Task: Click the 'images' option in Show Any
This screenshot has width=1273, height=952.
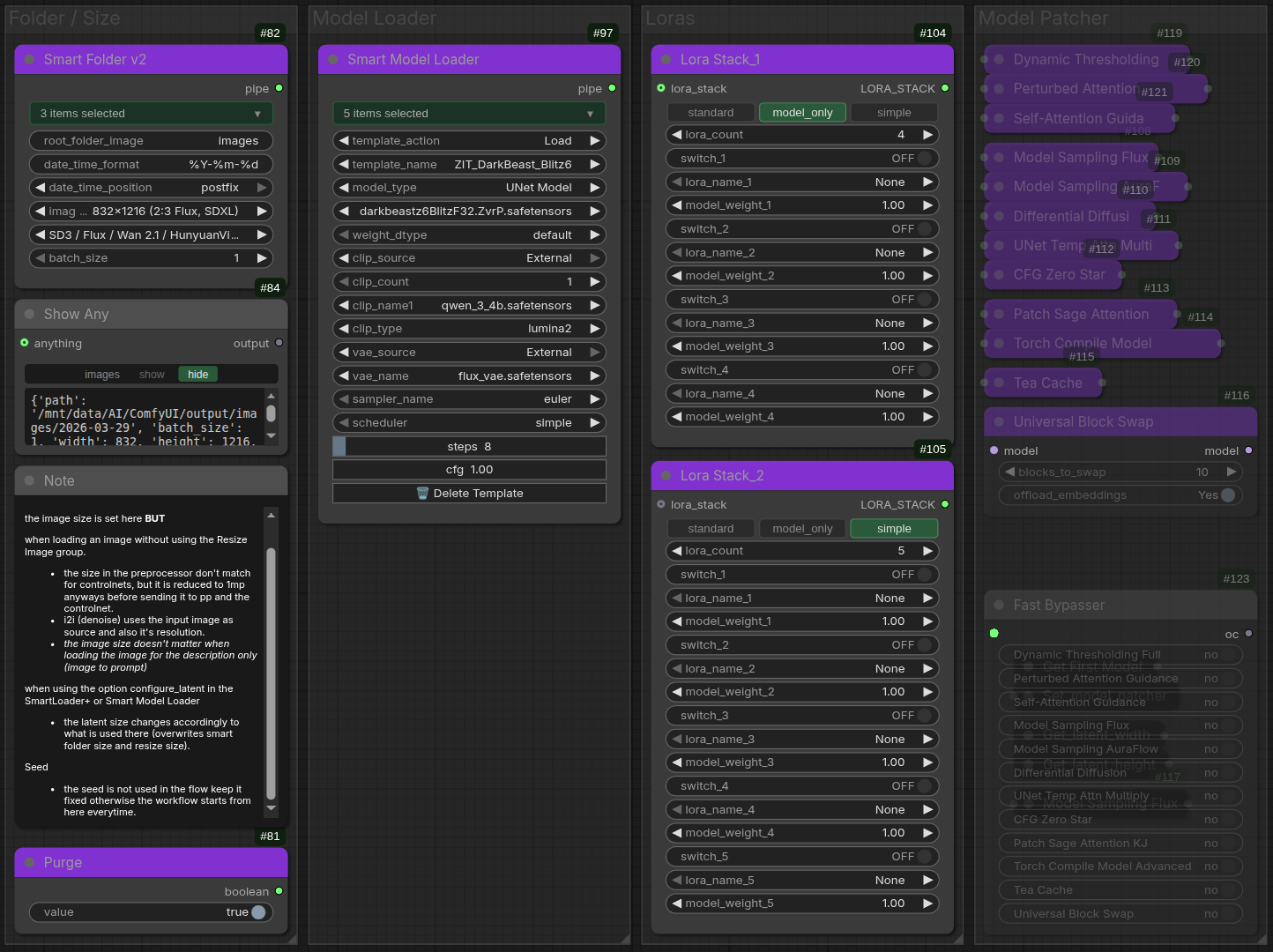Action: point(102,375)
